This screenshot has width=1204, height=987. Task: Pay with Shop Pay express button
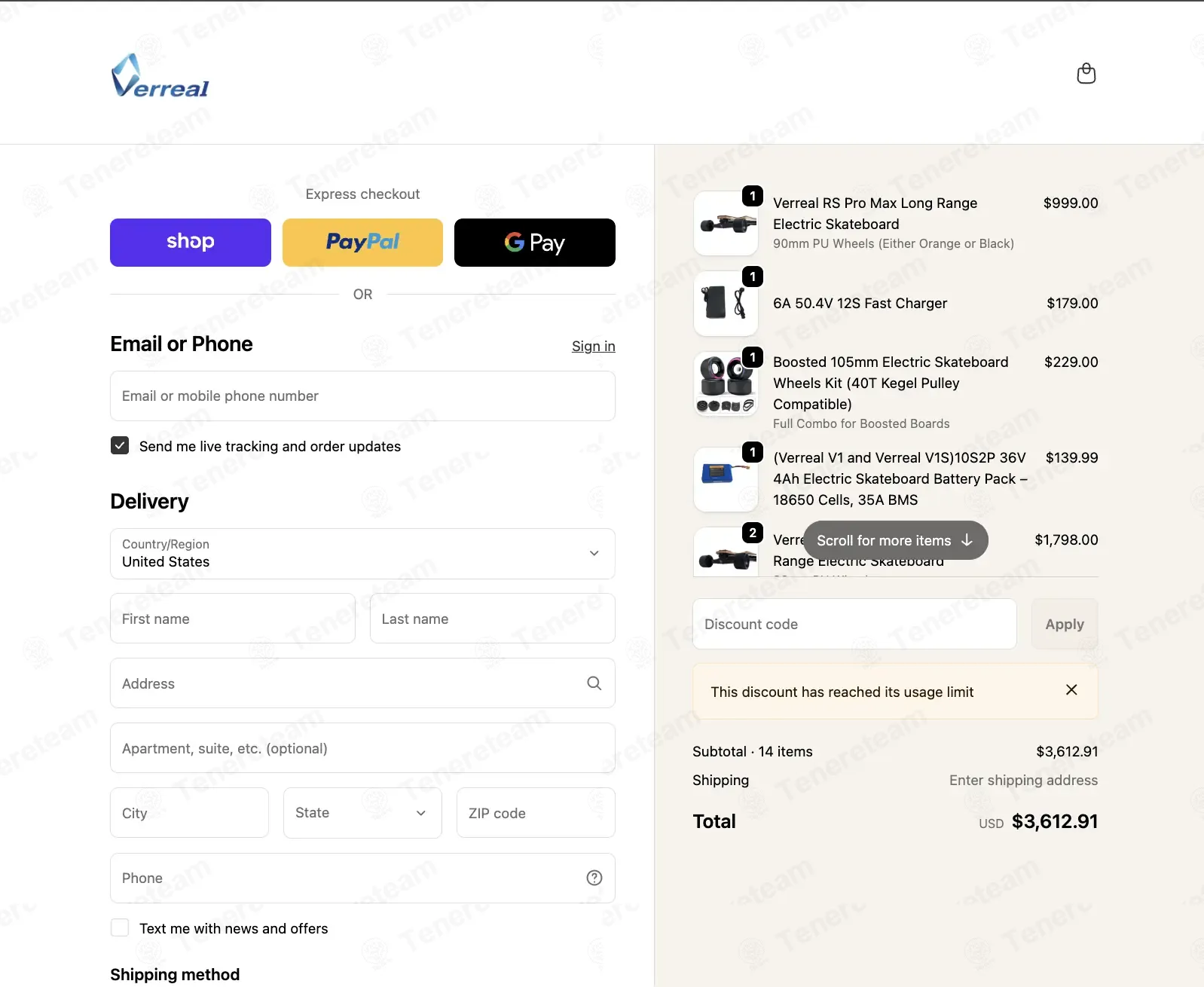(191, 243)
